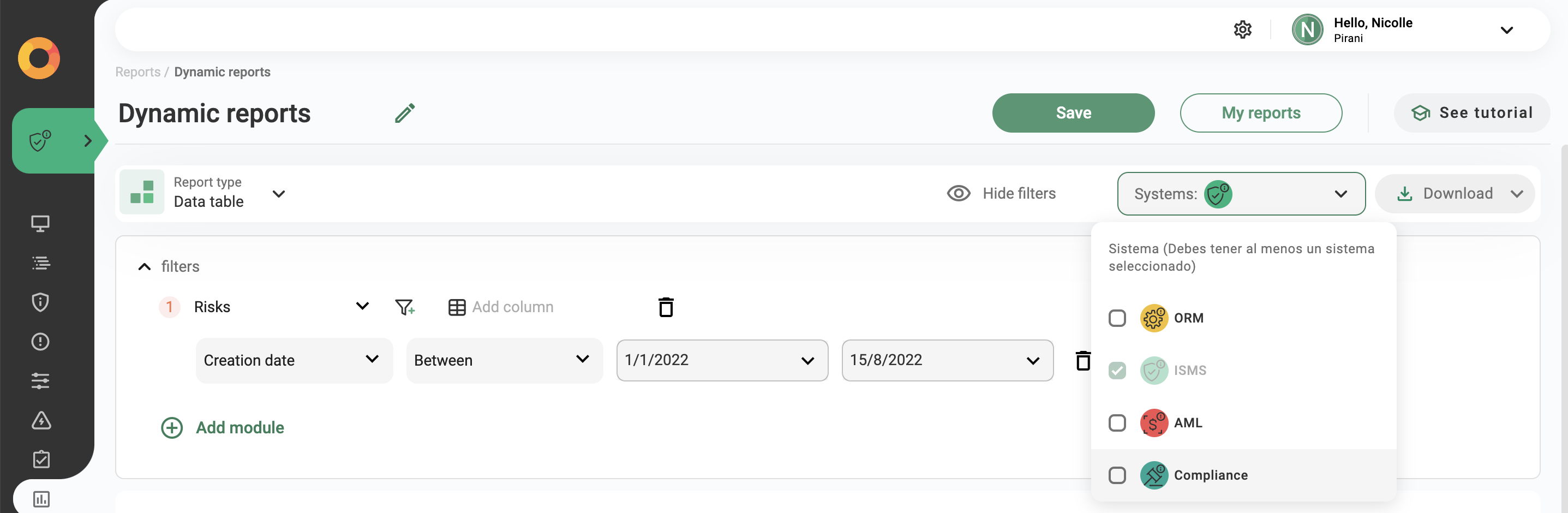
Task: Delete the Risks module with trash icon
Action: [x=665, y=307]
